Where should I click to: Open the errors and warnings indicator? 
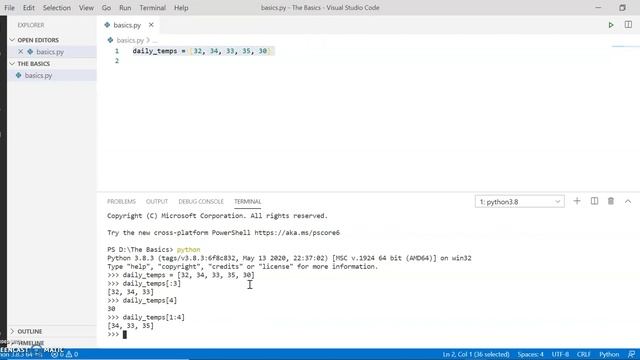pyautogui.click(x=64, y=354)
